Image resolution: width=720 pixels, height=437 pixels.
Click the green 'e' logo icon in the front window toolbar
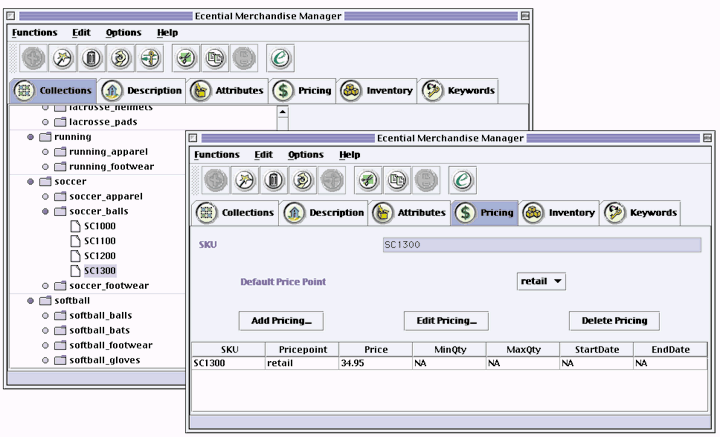462,180
